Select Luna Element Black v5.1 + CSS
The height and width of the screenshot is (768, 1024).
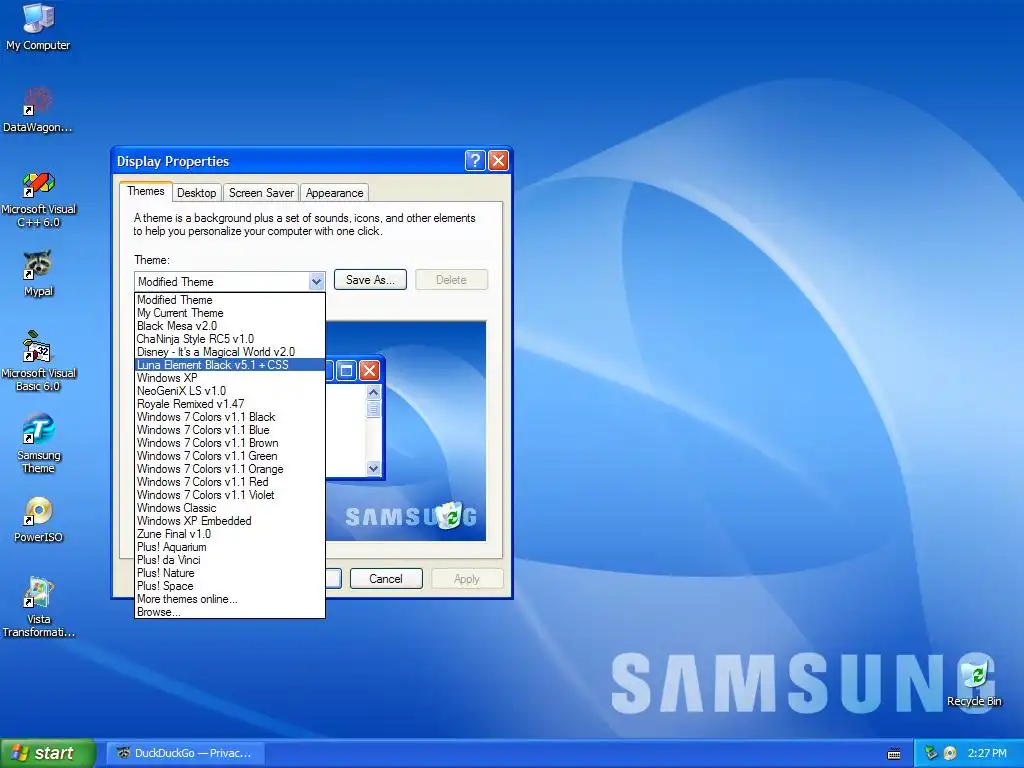tap(230, 365)
